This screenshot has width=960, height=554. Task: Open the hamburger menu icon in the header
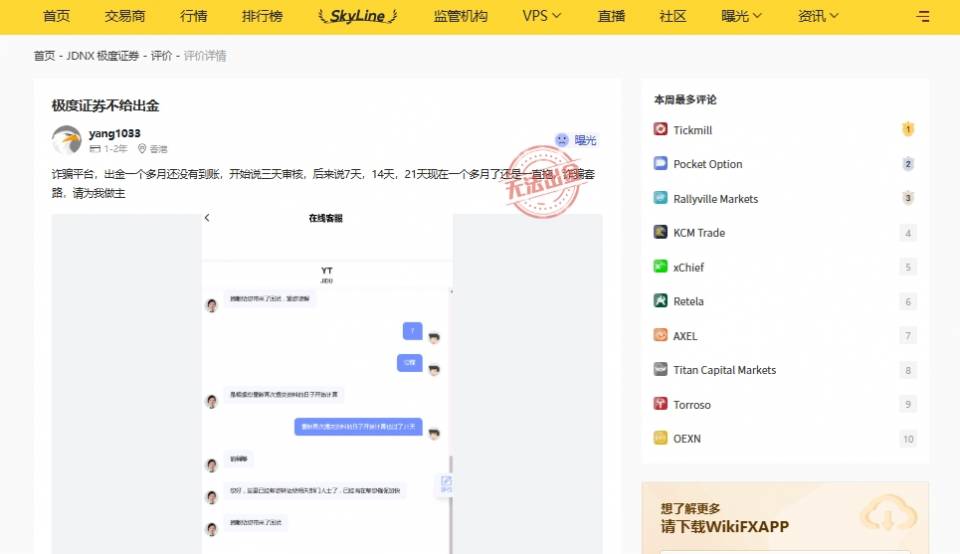point(923,17)
